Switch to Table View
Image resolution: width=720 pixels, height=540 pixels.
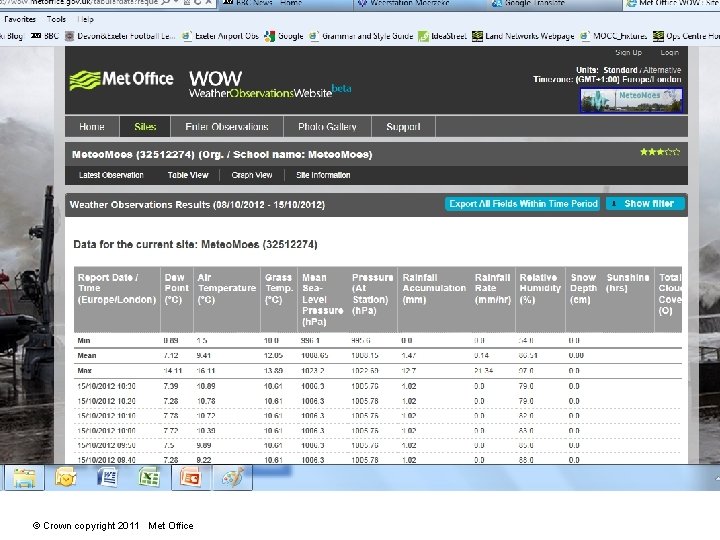[188, 175]
